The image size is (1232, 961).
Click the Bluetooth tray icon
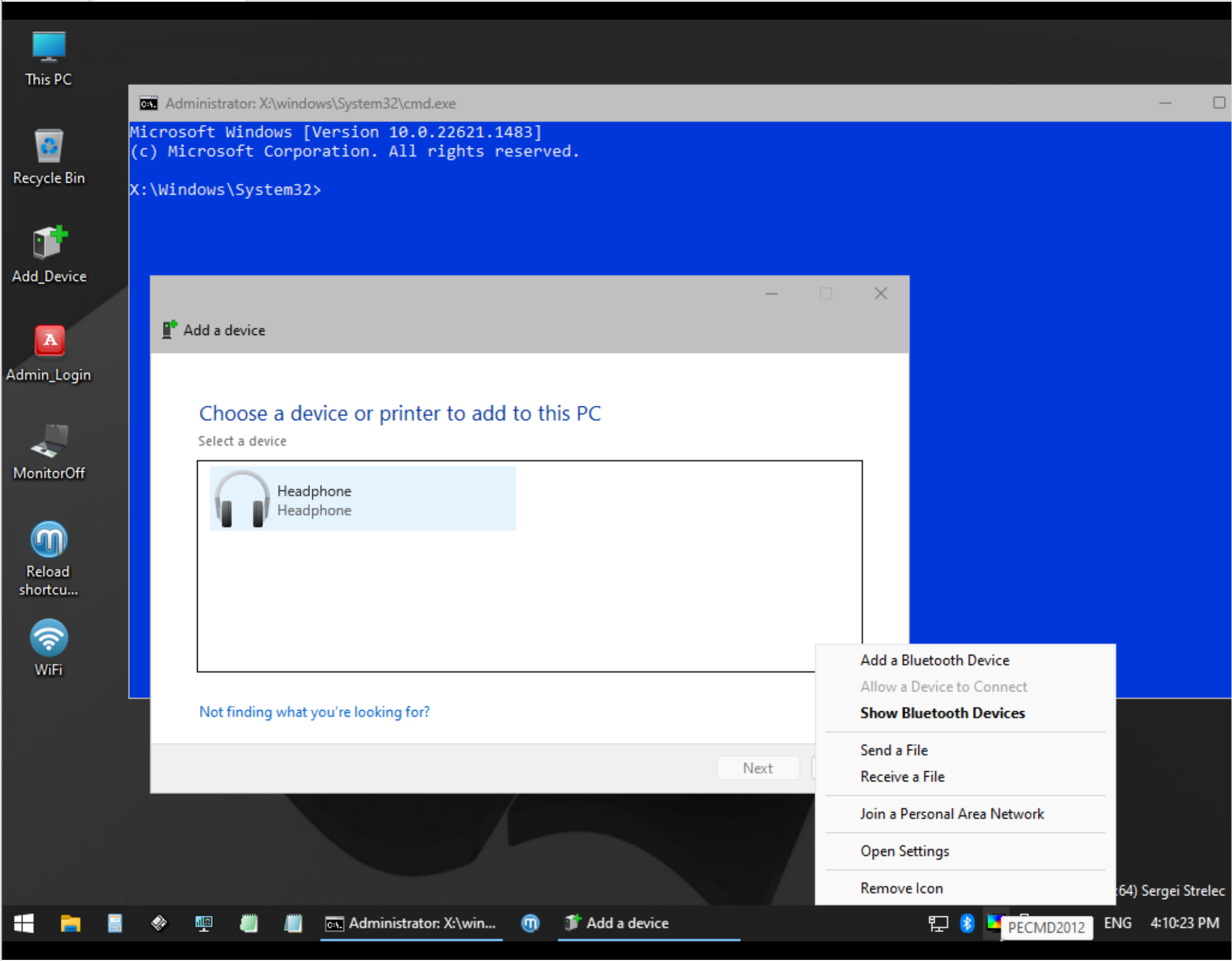[x=967, y=923]
